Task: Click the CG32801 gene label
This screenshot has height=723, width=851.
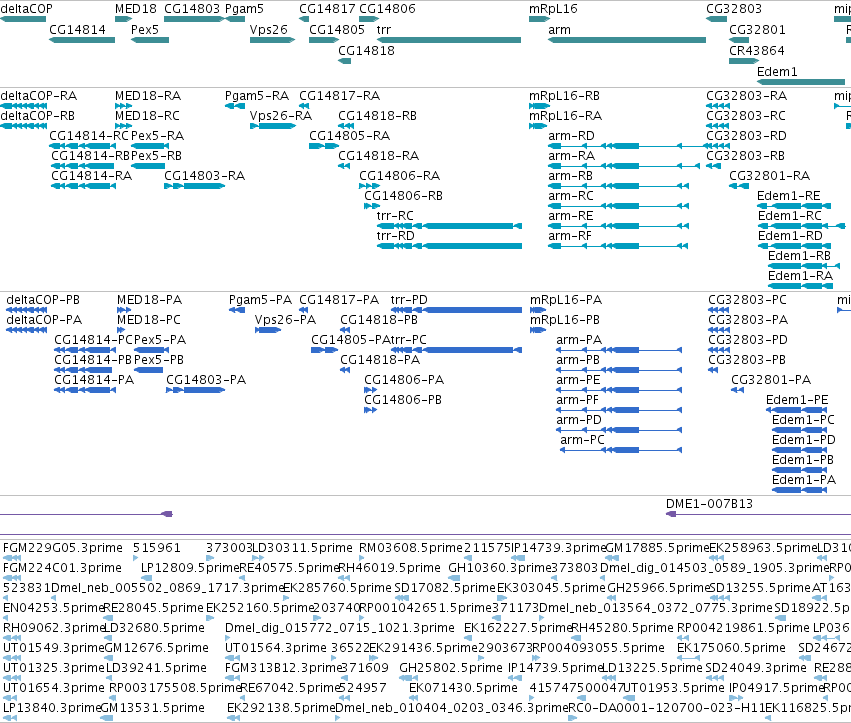Action: [x=757, y=29]
